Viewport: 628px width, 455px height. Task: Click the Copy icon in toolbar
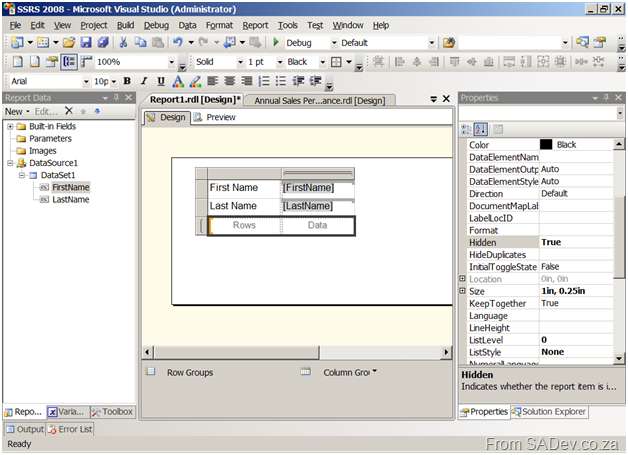pos(140,42)
